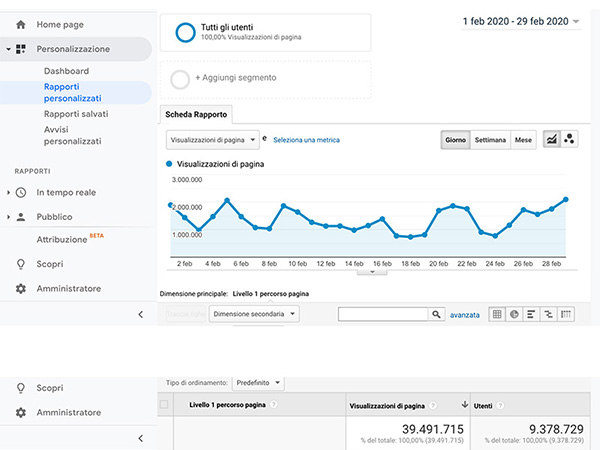The width and height of the screenshot is (600, 450).
Task: Click Seleziona una metrica link
Action: 307,140
